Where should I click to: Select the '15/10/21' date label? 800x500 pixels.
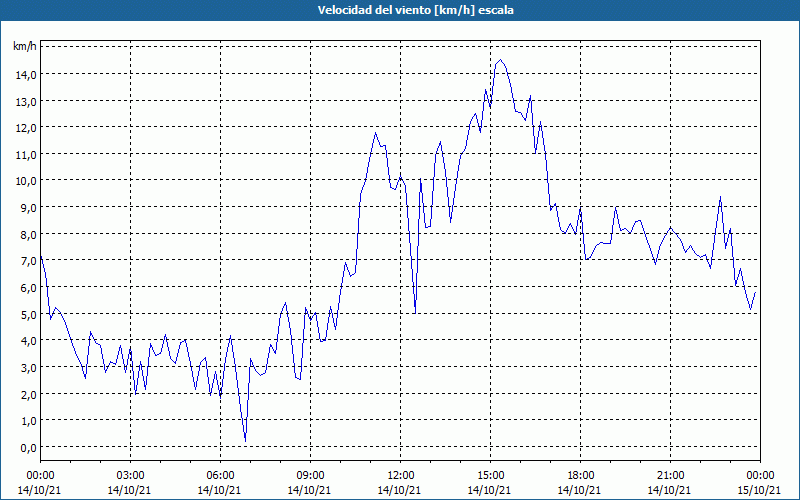[760, 490]
